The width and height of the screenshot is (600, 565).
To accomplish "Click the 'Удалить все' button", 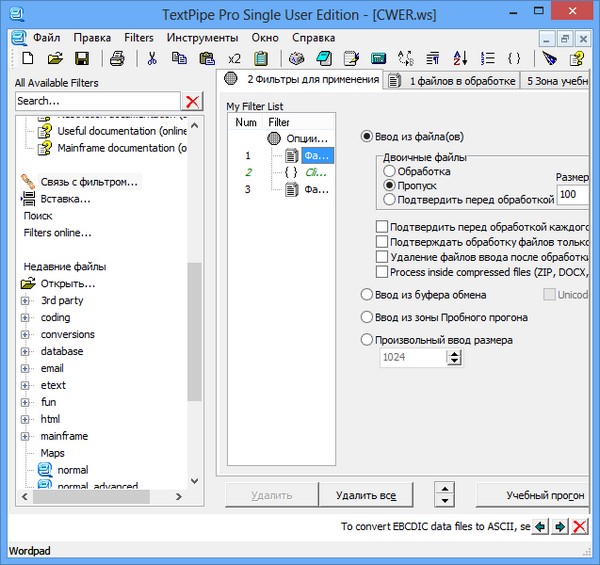I will (x=366, y=495).
